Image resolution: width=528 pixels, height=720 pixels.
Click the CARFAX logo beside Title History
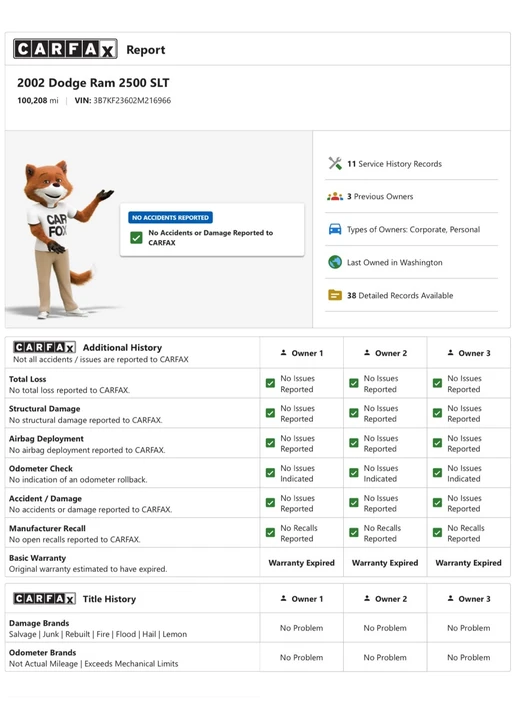44,599
